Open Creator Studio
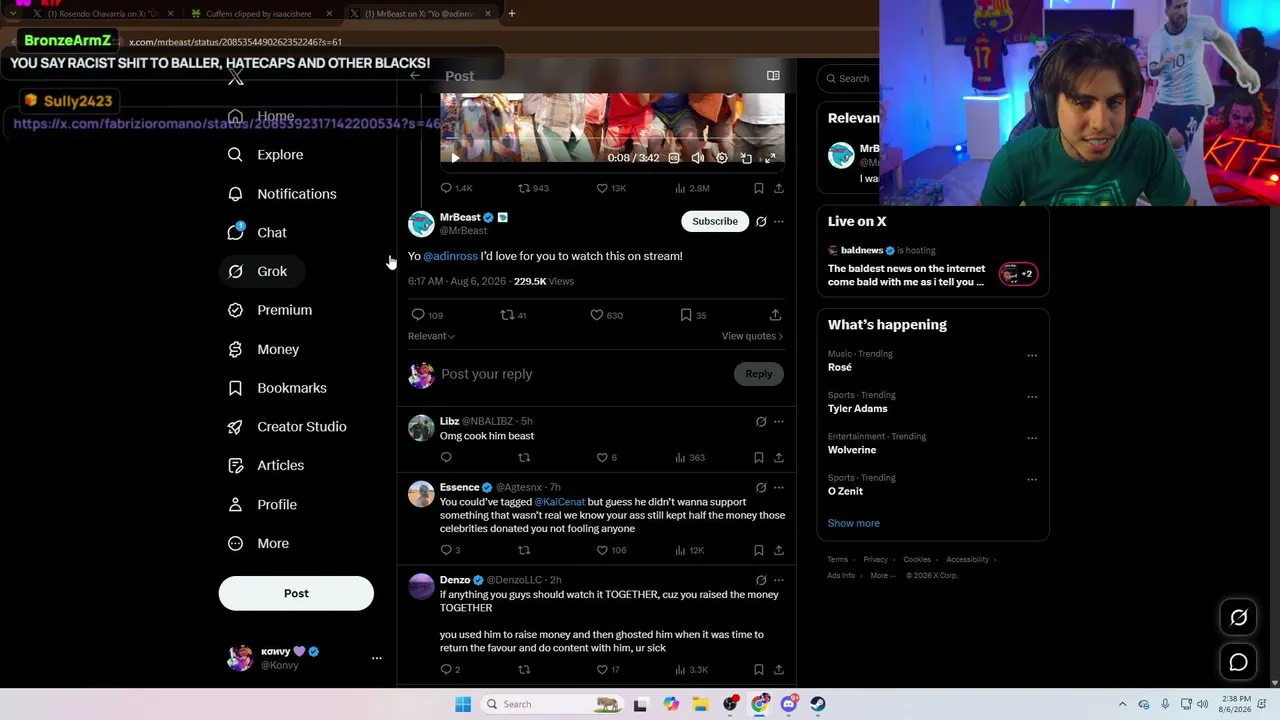Image resolution: width=1280 pixels, height=720 pixels. (x=287, y=427)
